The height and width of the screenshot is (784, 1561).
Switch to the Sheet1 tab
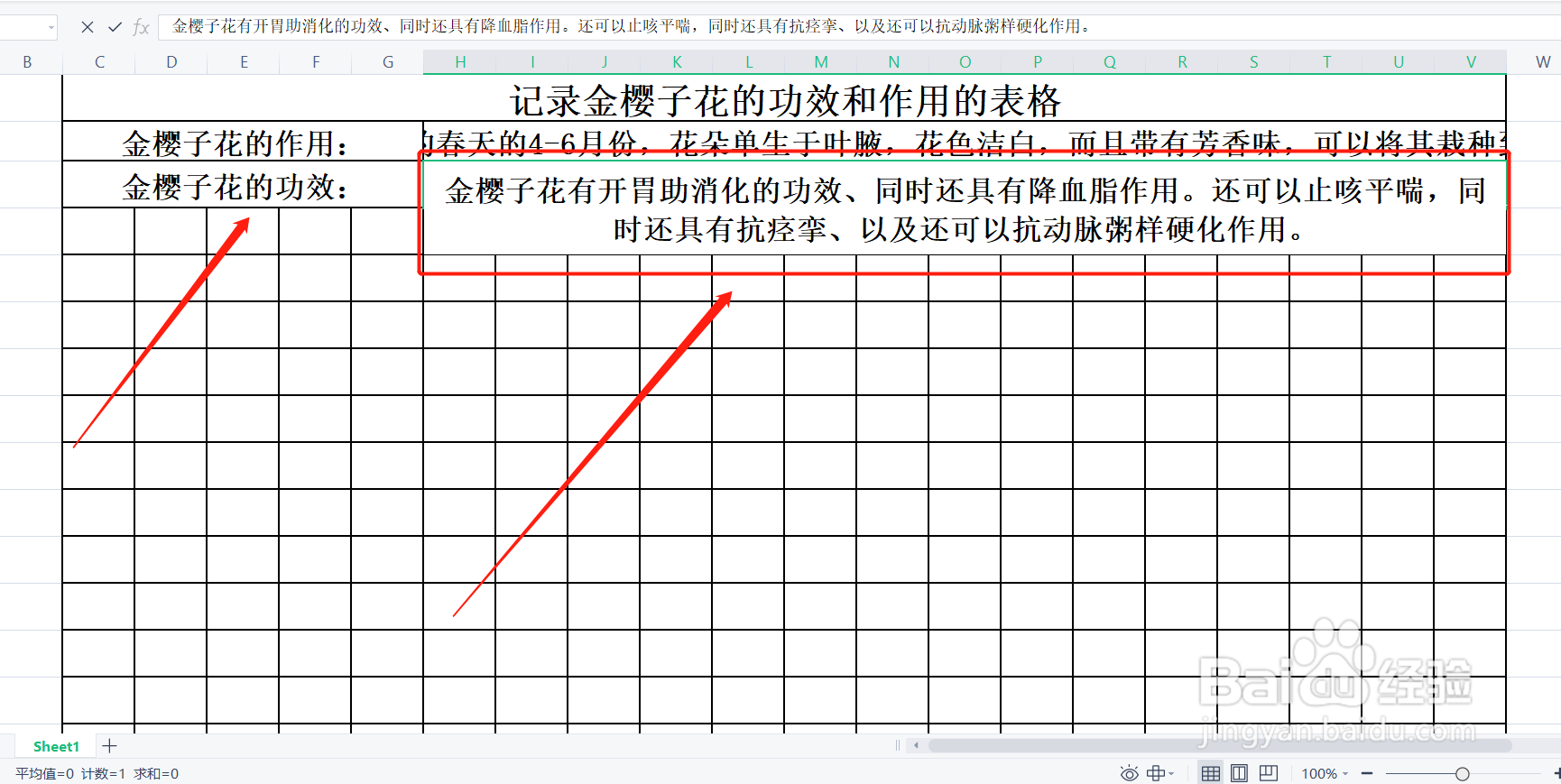[56, 747]
